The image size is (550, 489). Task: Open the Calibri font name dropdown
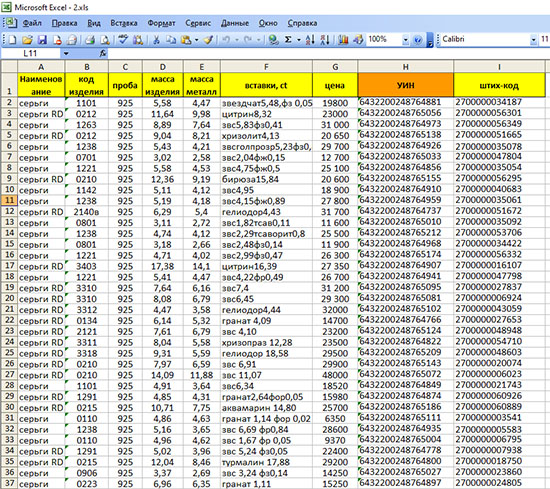tap(533, 40)
